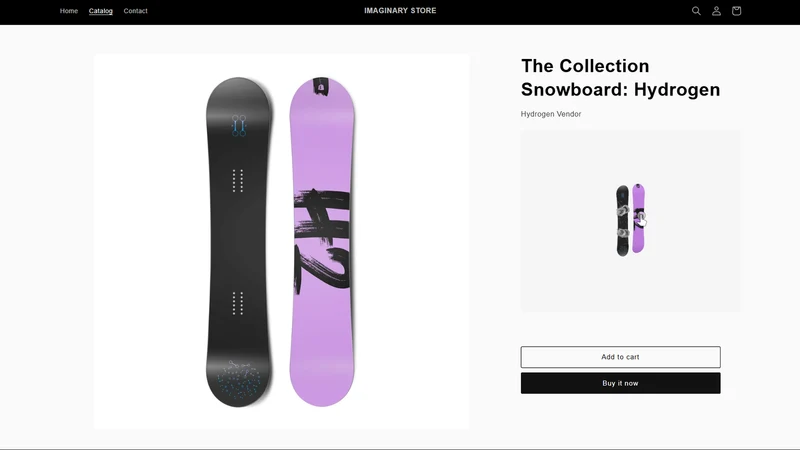Click the purple snowboard in the main image
Image resolution: width=800 pixels, height=450 pixels.
322,242
